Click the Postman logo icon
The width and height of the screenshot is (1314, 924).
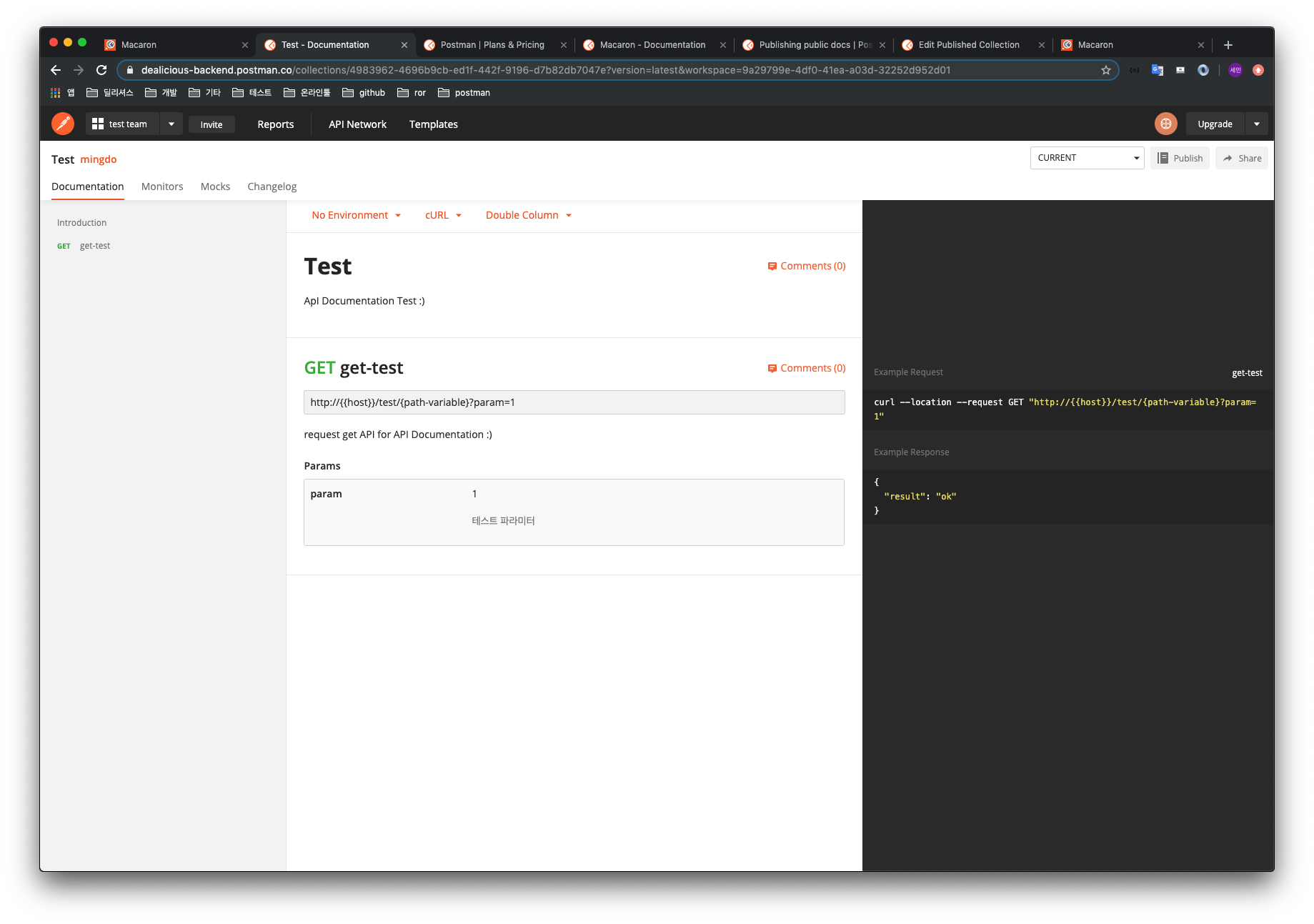[62, 123]
